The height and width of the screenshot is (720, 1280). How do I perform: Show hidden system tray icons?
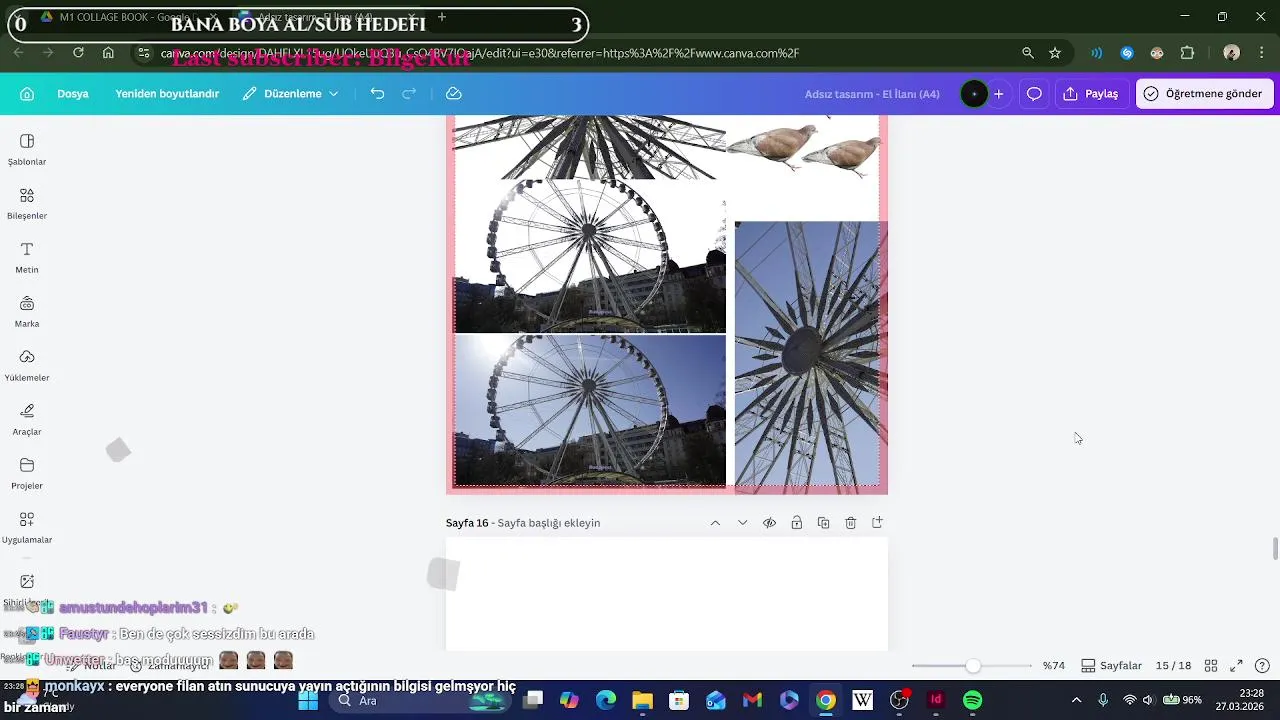point(1076,700)
